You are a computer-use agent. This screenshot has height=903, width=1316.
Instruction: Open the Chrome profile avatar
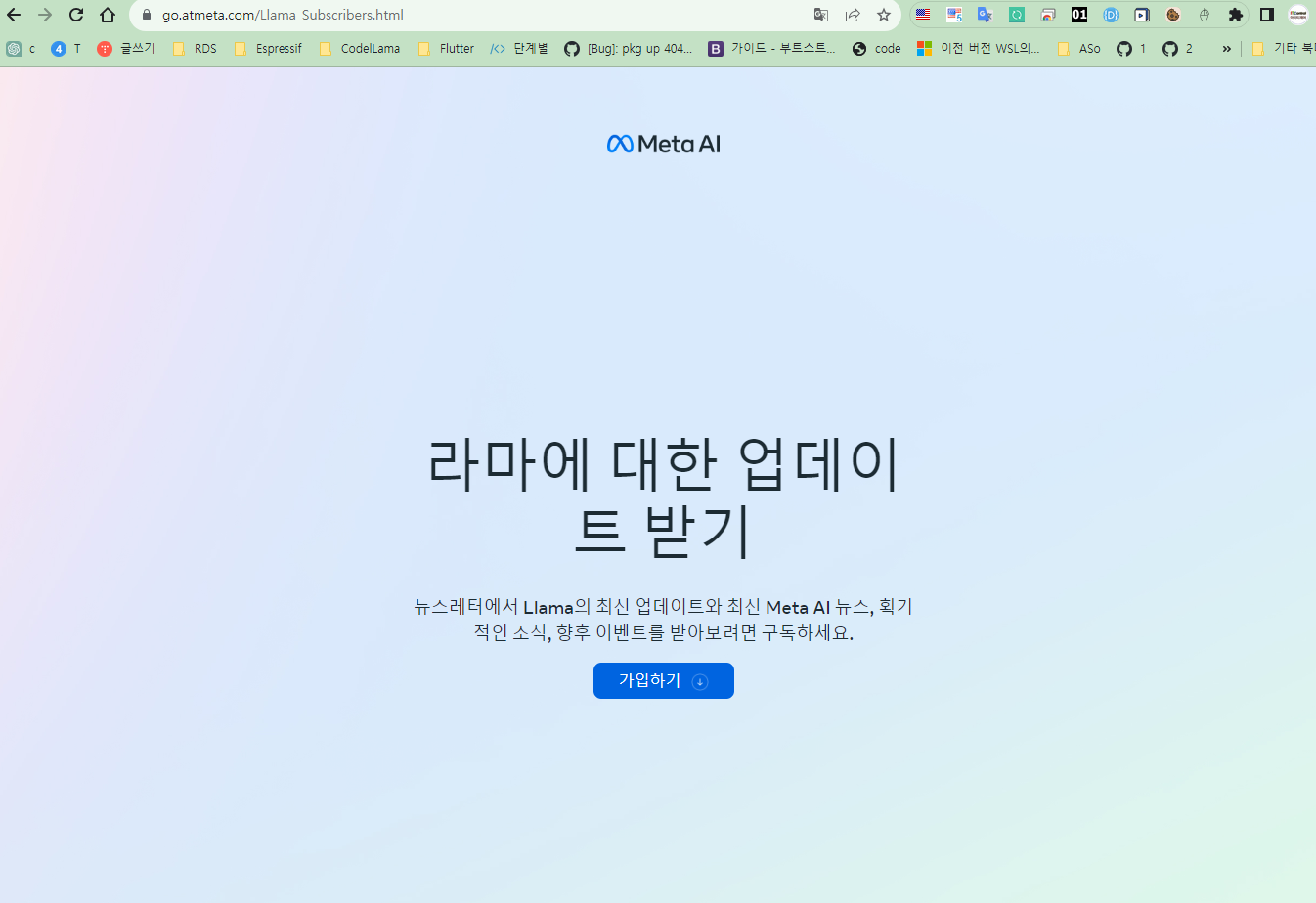pos(1298,15)
